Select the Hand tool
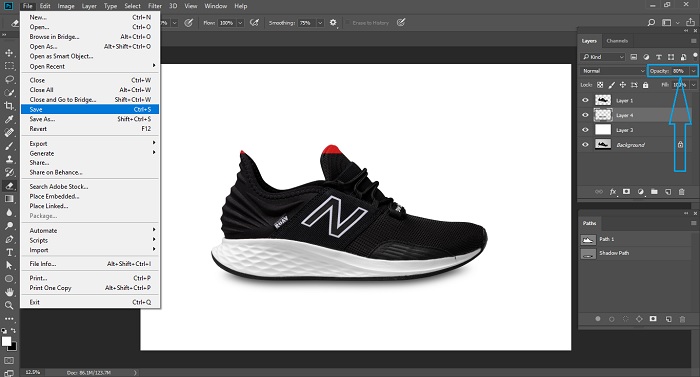The image size is (700, 377). click(x=9, y=292)
